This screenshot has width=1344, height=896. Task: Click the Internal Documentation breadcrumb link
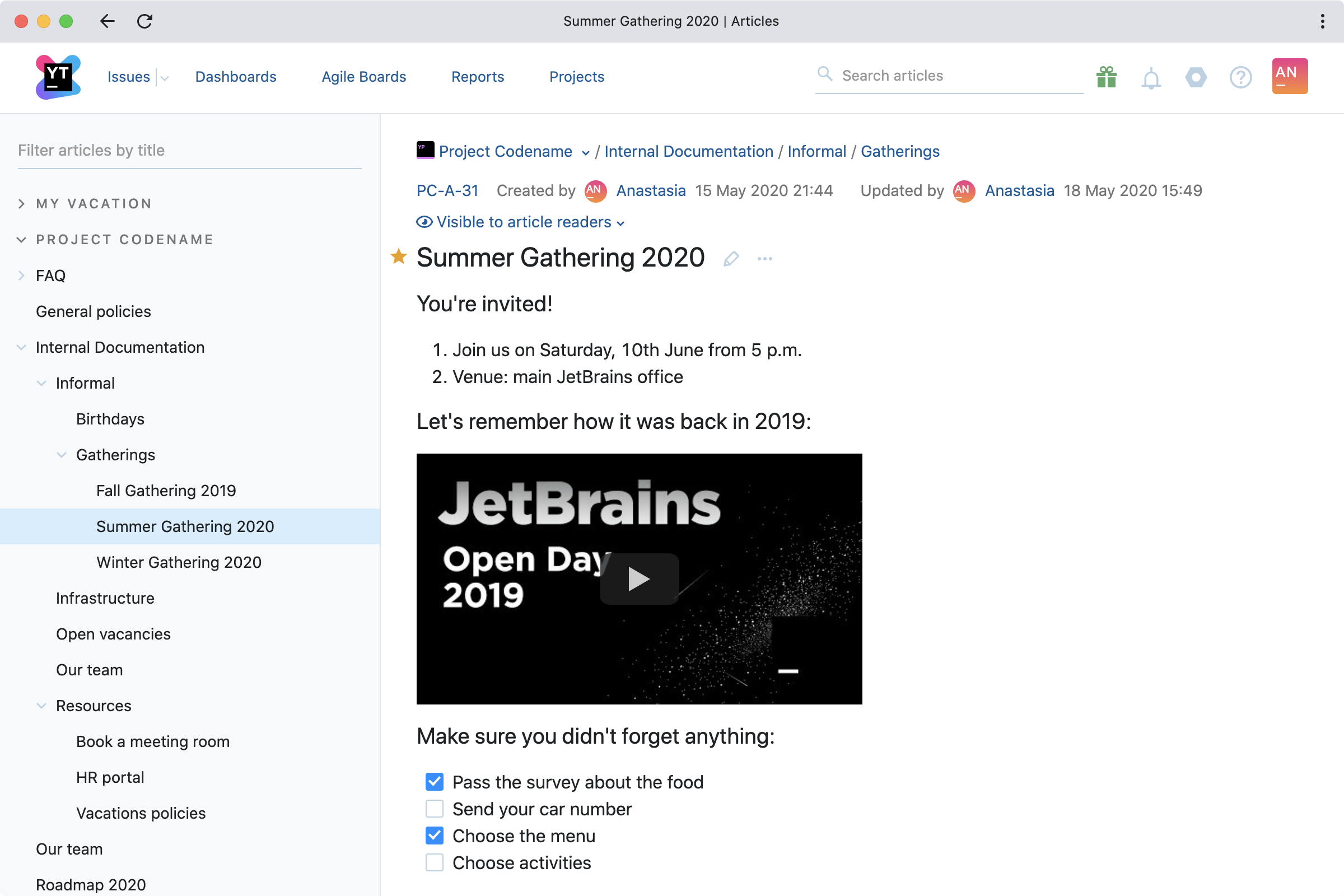pyautogui.click(x=690, y=151)
